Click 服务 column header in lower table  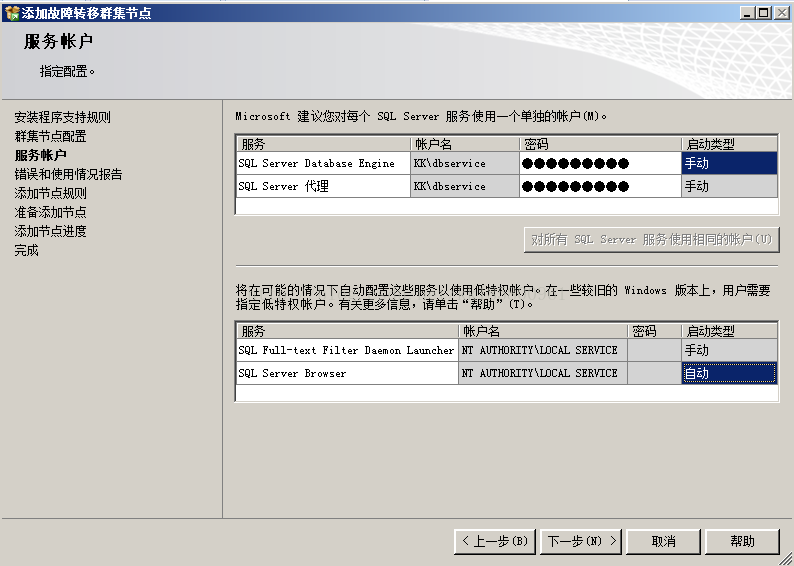[347, 331]
